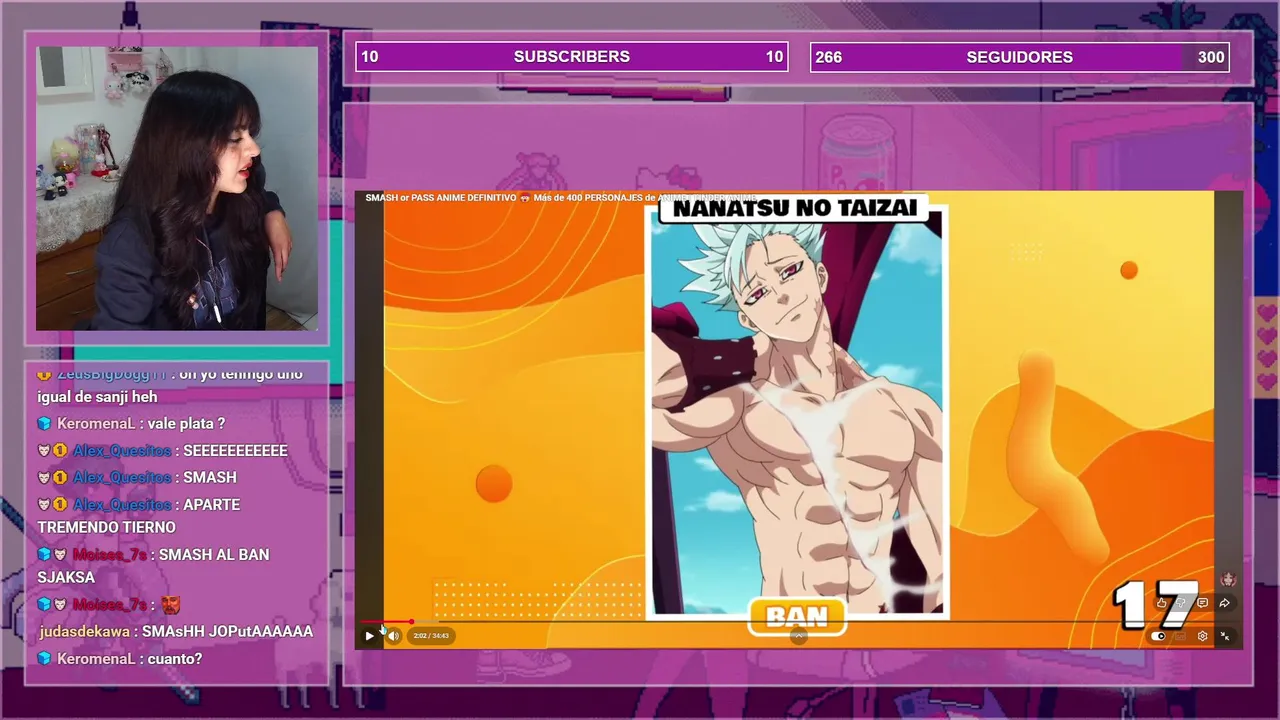This screenshot has width=1280, height=720.
Task: Exit fullscreen with inward arrows icon
Action: click(x=1224, y=636)
